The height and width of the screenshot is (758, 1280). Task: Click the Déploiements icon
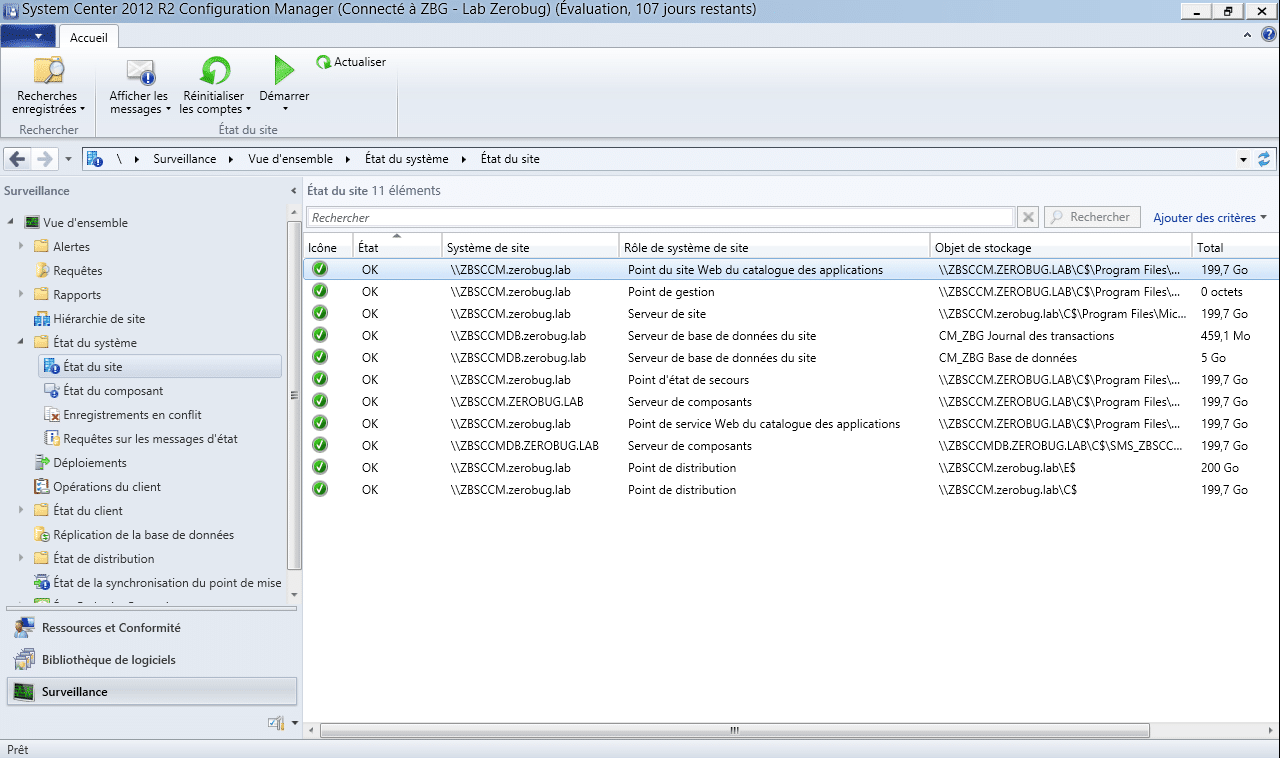(x=42, y=463)
